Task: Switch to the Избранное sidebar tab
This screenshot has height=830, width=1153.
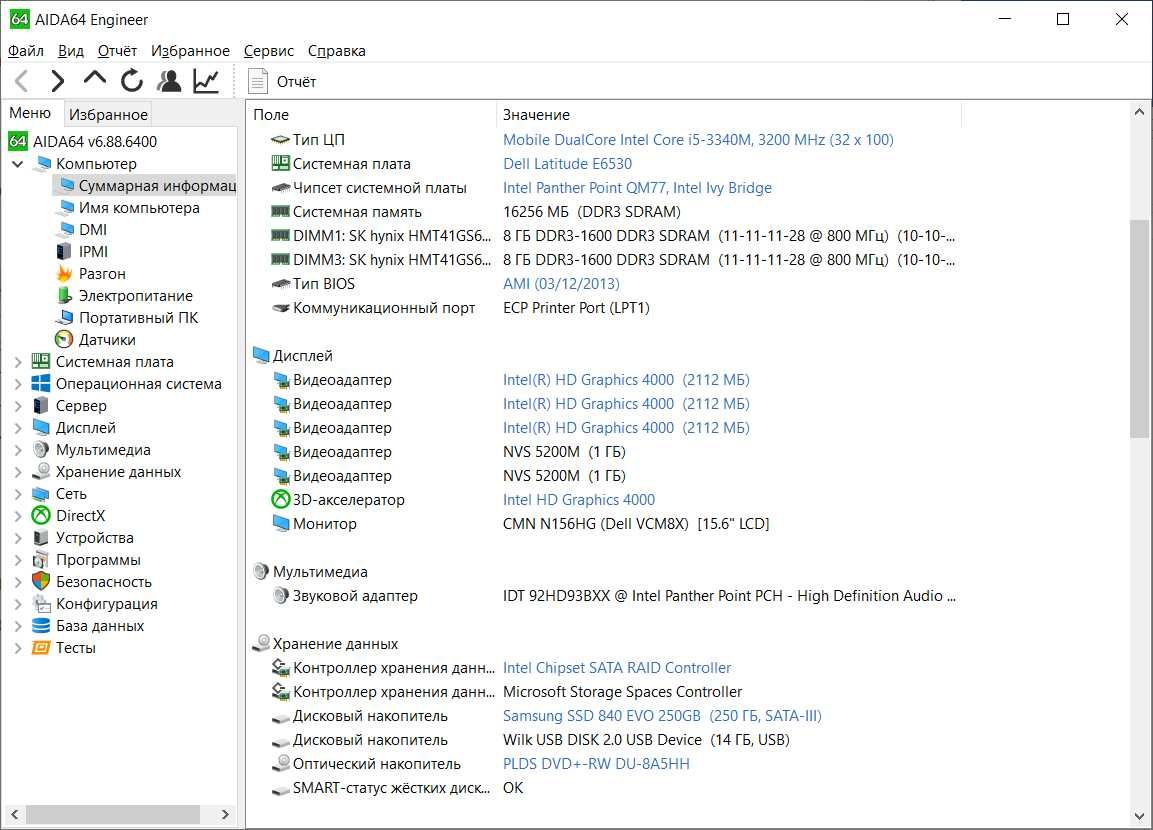Action: (x=108, y=115)
